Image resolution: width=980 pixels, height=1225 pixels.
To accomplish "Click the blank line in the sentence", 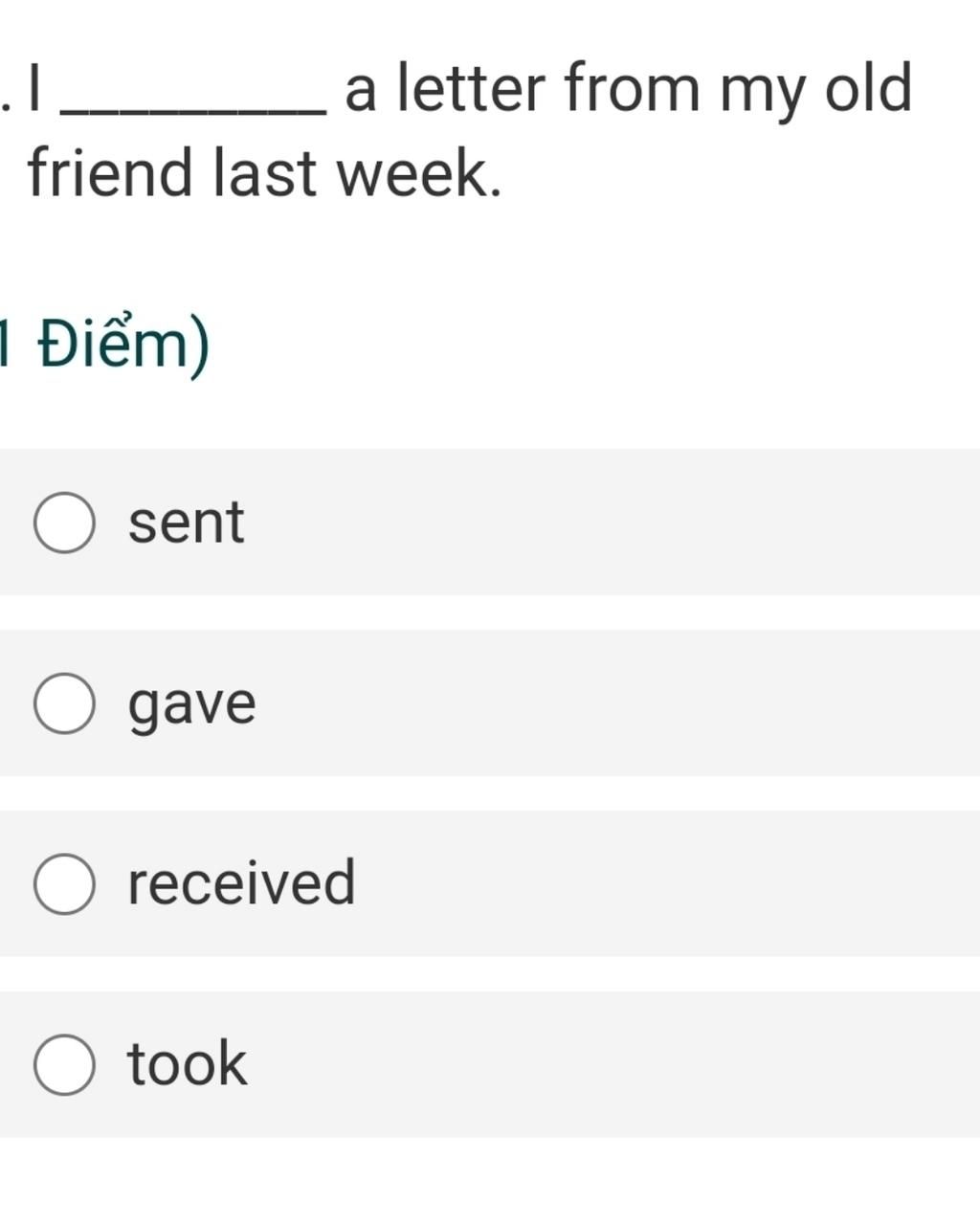I will point(193,110).
